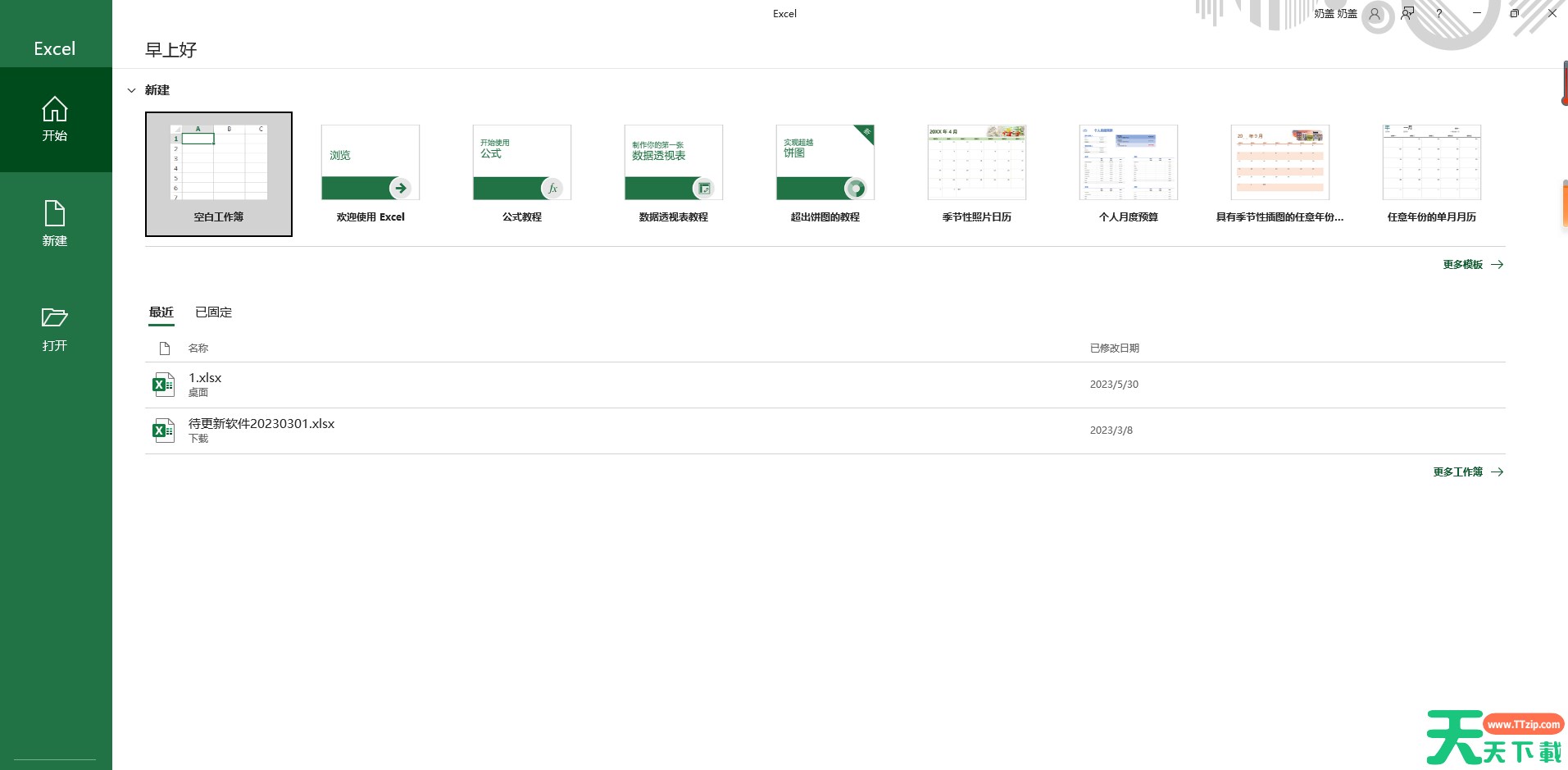Click the help question mark icon

coord(1439,14)
